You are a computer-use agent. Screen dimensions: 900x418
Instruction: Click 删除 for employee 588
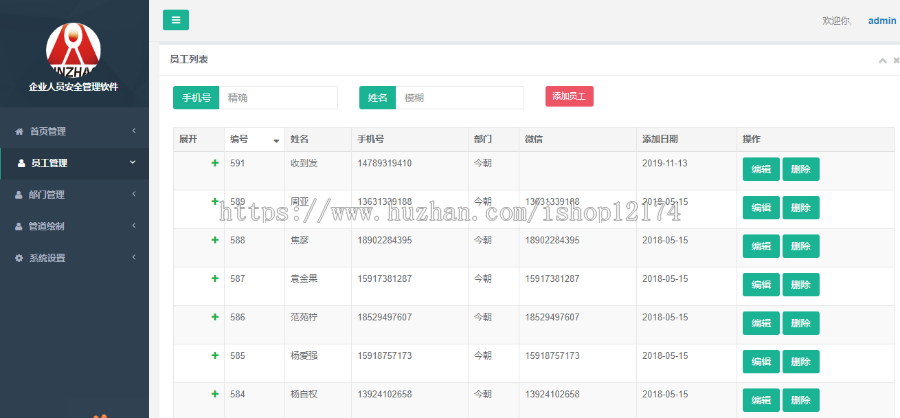[x=801, y=246]
